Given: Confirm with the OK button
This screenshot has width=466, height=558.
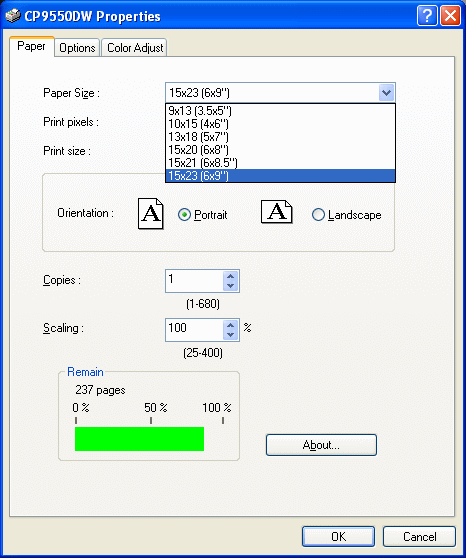Looking at the screenshot, I should pos(338,537).
